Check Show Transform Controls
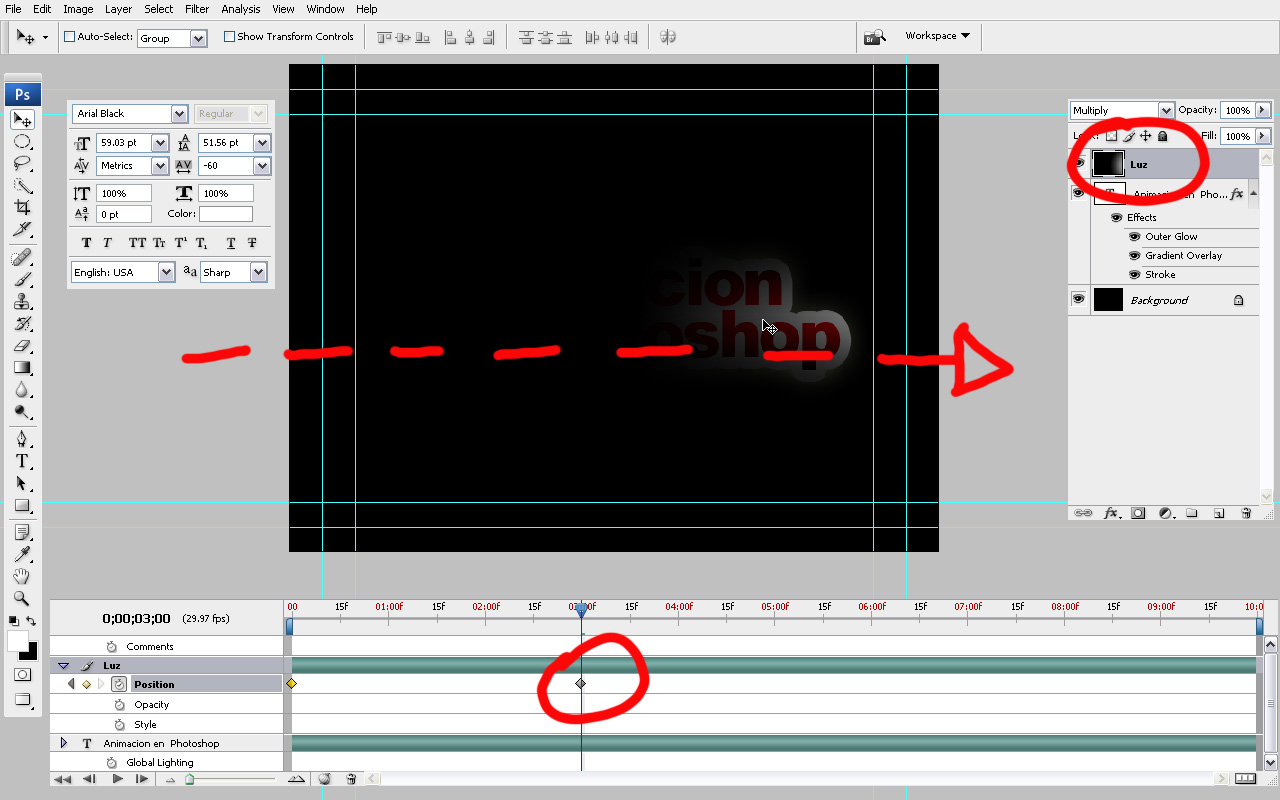This screenshot has height=800, width=1280. [x=229, y=37]
